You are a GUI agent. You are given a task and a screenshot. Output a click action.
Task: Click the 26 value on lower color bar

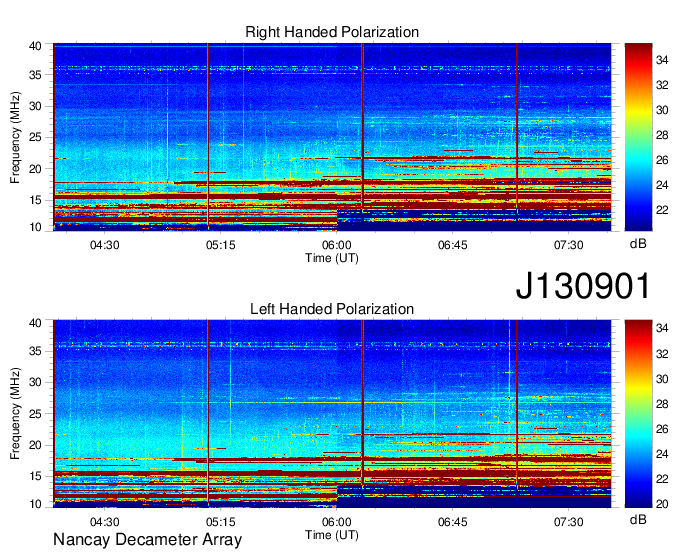662,429
